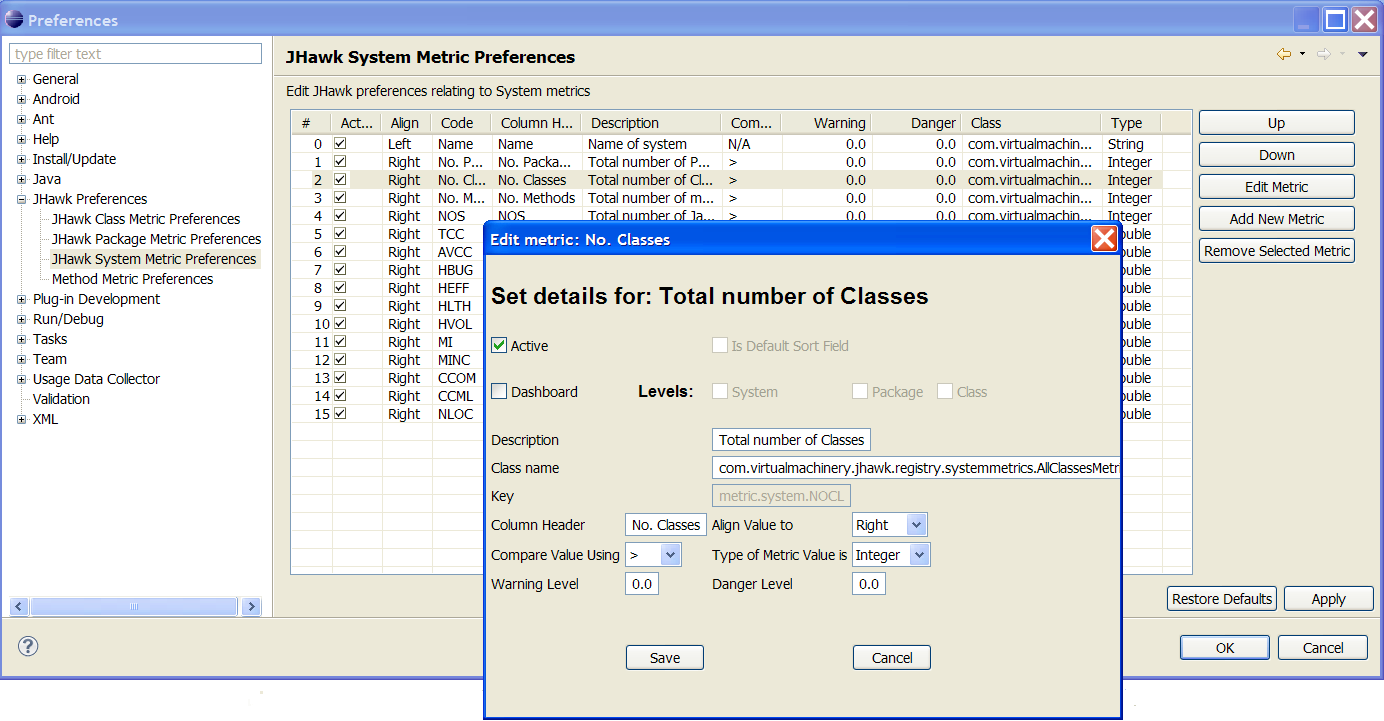1384x721 pixels.
Task: Click Remove Selected Metric button
Action: [1276, 251]
